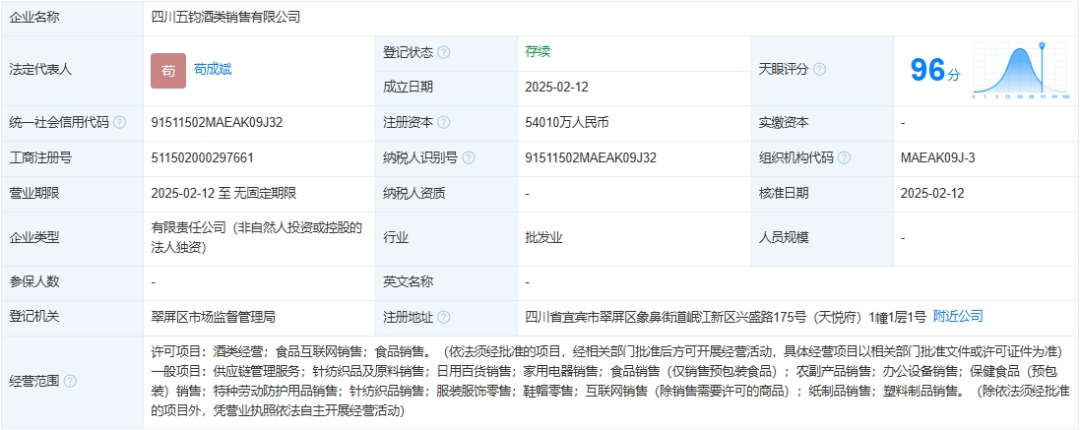The width and height of the screenshot is (1080, 430).
Task: Open legal representative 苟成斌 profile link
Action: (213, 69)
